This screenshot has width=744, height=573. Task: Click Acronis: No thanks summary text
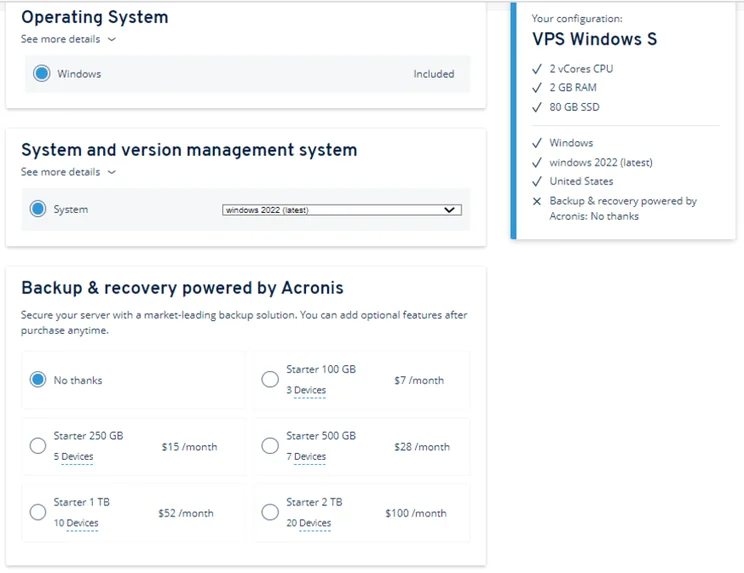click(x=594, y=216)
